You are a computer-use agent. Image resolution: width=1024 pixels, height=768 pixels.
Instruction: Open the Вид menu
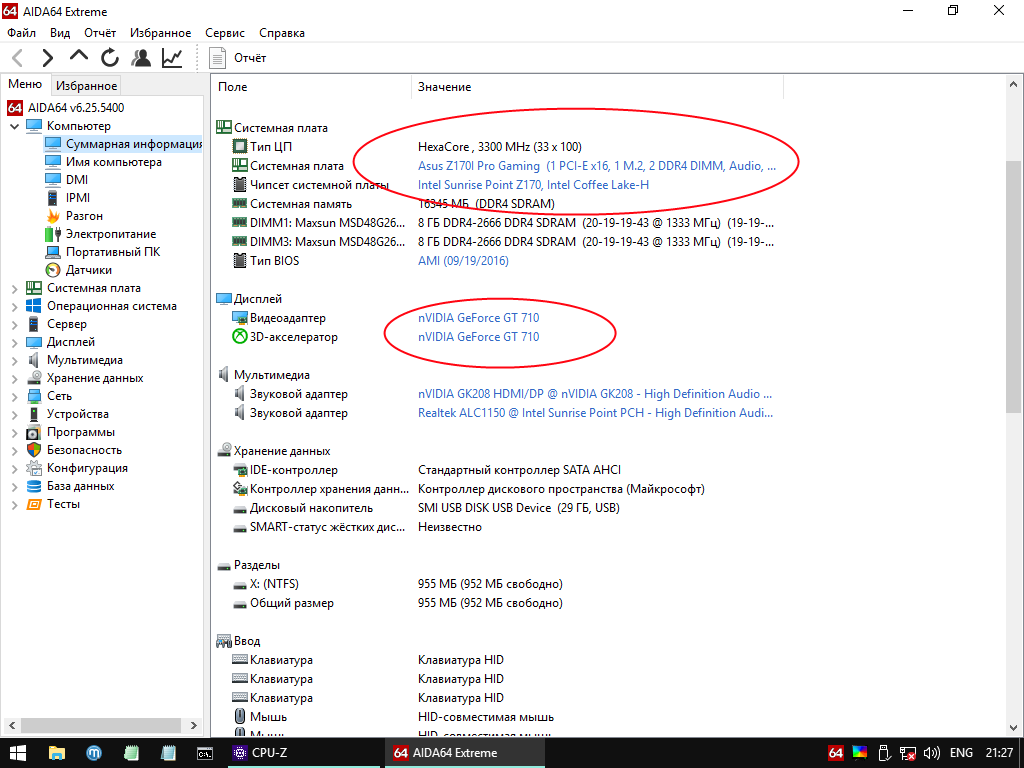pos(60,33)
